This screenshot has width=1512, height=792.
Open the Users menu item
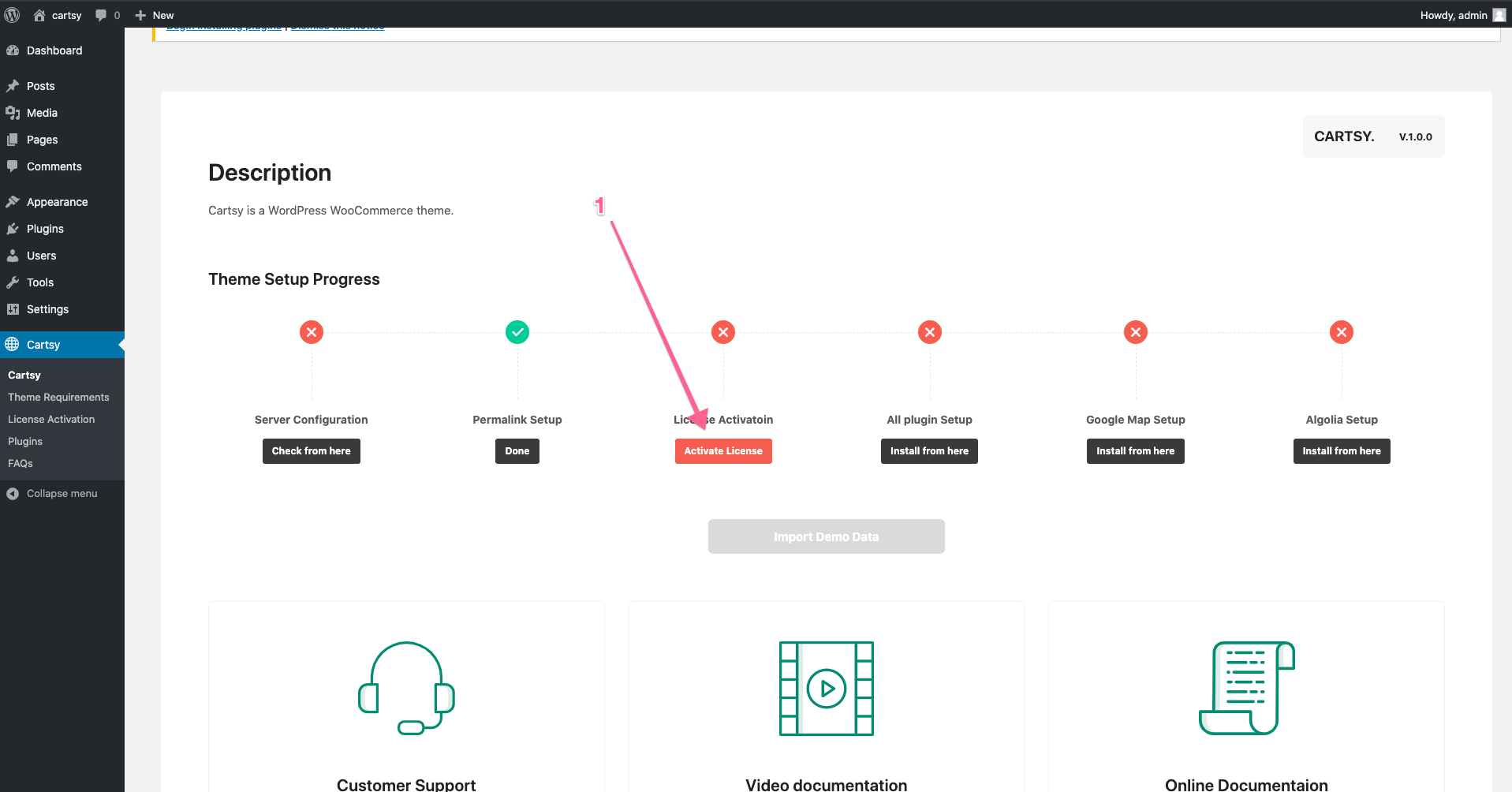coord(62,256)
